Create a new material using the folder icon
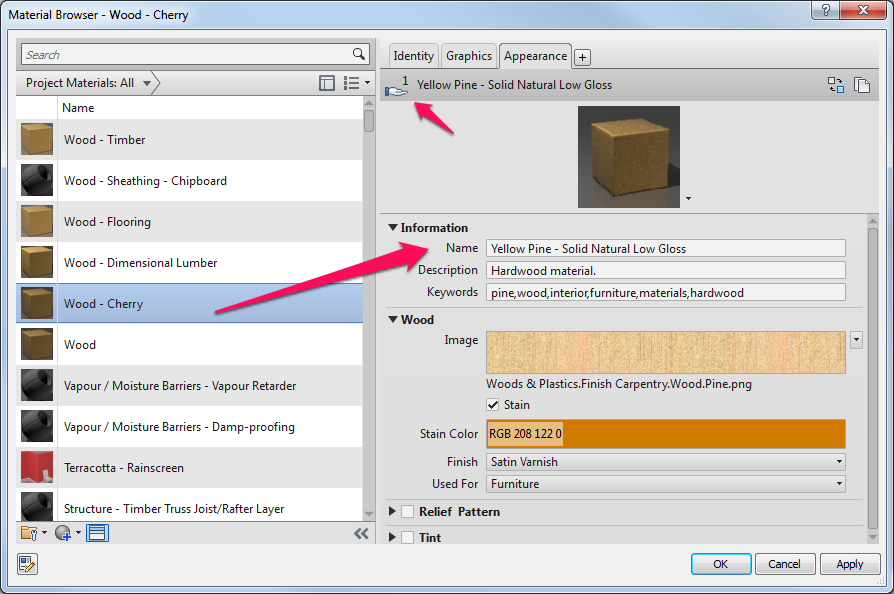Image resolution: width=894 pixels, height=594 pixels. (x=27, y=532)
